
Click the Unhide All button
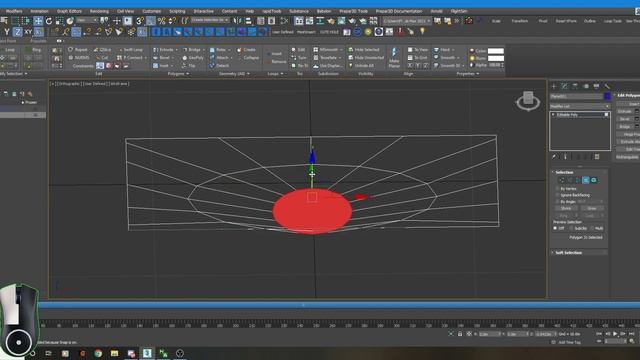tap(361, 65)
